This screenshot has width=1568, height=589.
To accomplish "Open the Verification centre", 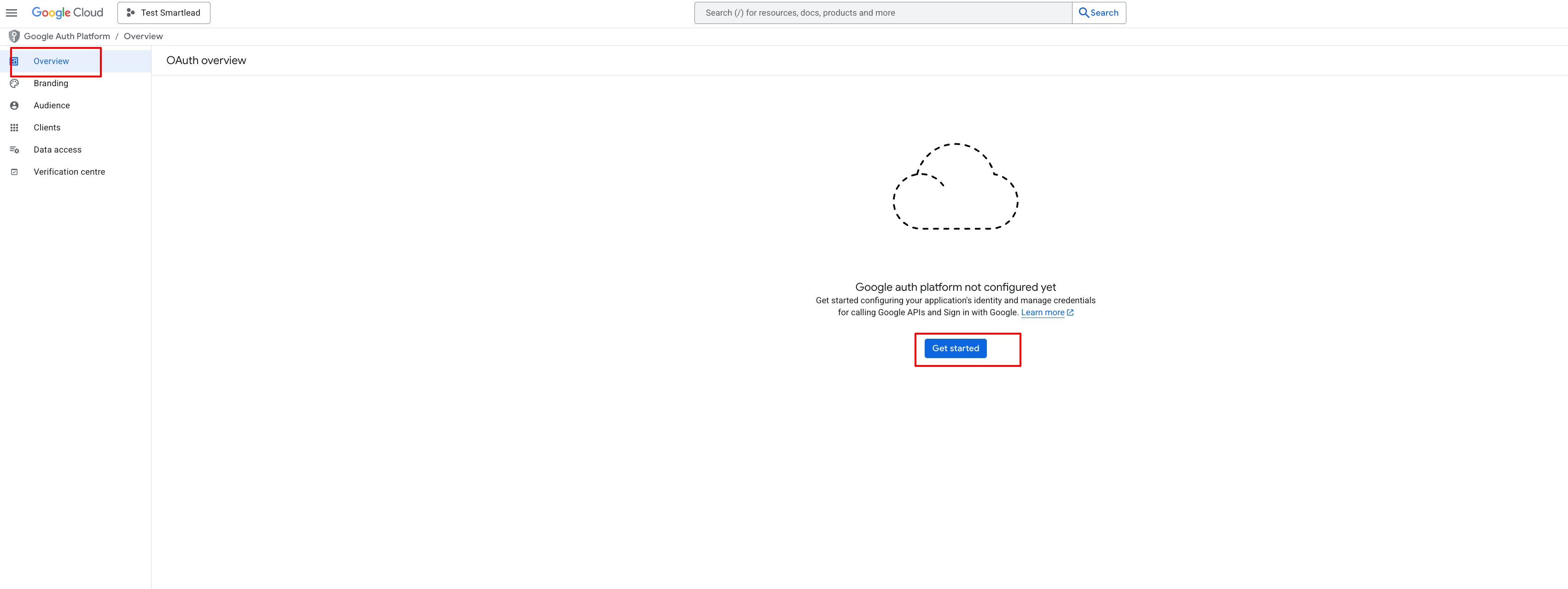I will coord(76,172).
